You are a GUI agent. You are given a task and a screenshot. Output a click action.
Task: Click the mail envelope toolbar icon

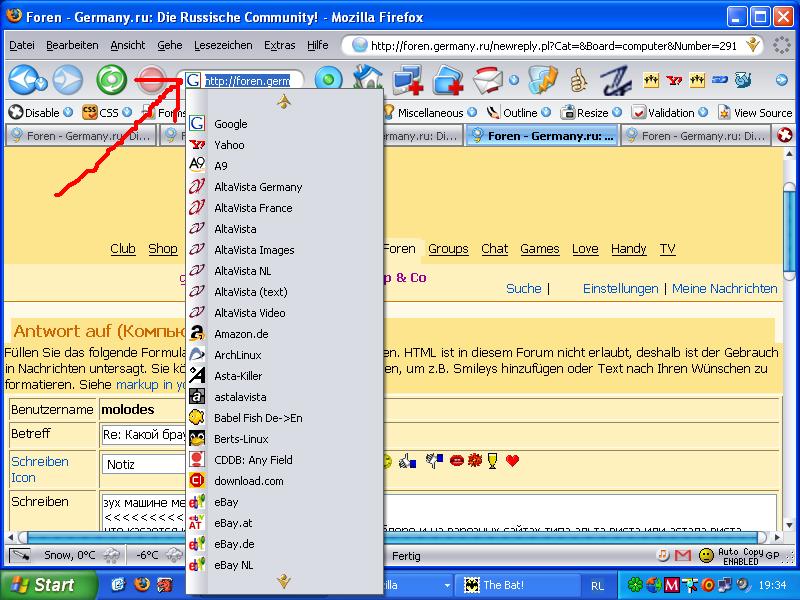[x=488, y=80]
